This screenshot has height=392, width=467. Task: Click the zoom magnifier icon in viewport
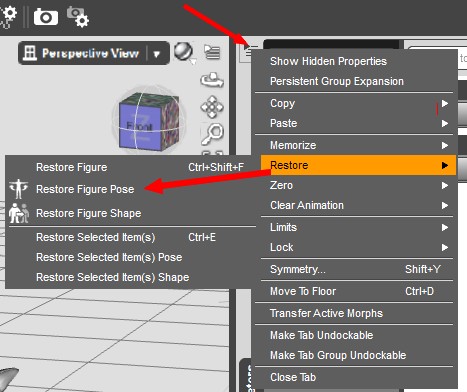point(212,134)
